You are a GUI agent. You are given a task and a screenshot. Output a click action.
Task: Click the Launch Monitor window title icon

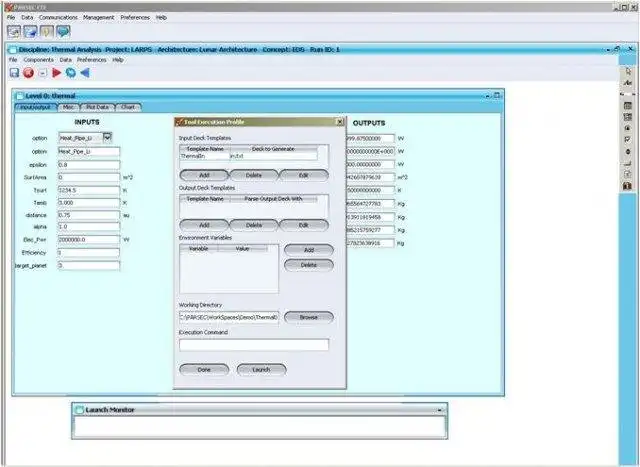[80, 409]
